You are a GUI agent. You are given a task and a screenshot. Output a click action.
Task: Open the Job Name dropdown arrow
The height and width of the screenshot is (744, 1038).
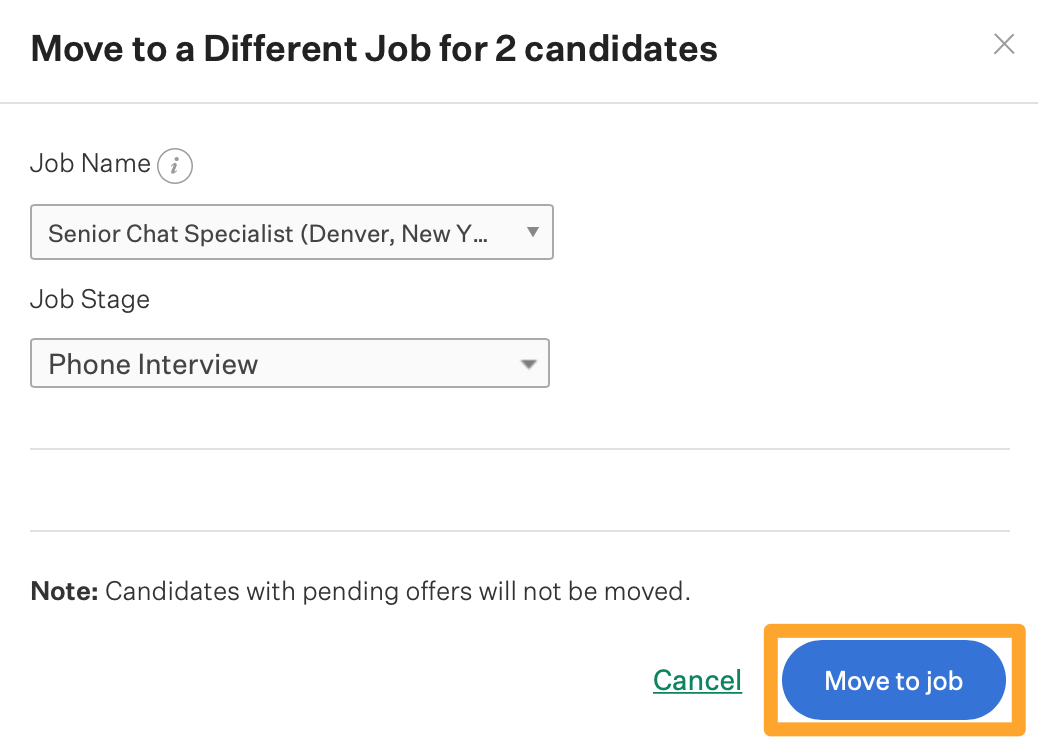pos(532,232)
